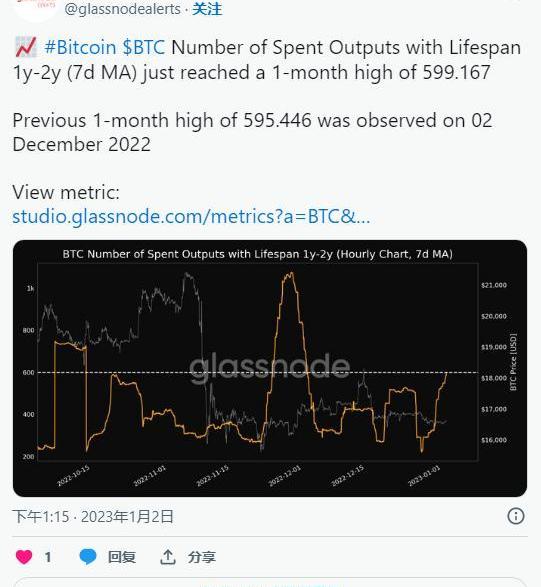
Task: Click the info circle icon beside timestamp
Action: [516, 516]
